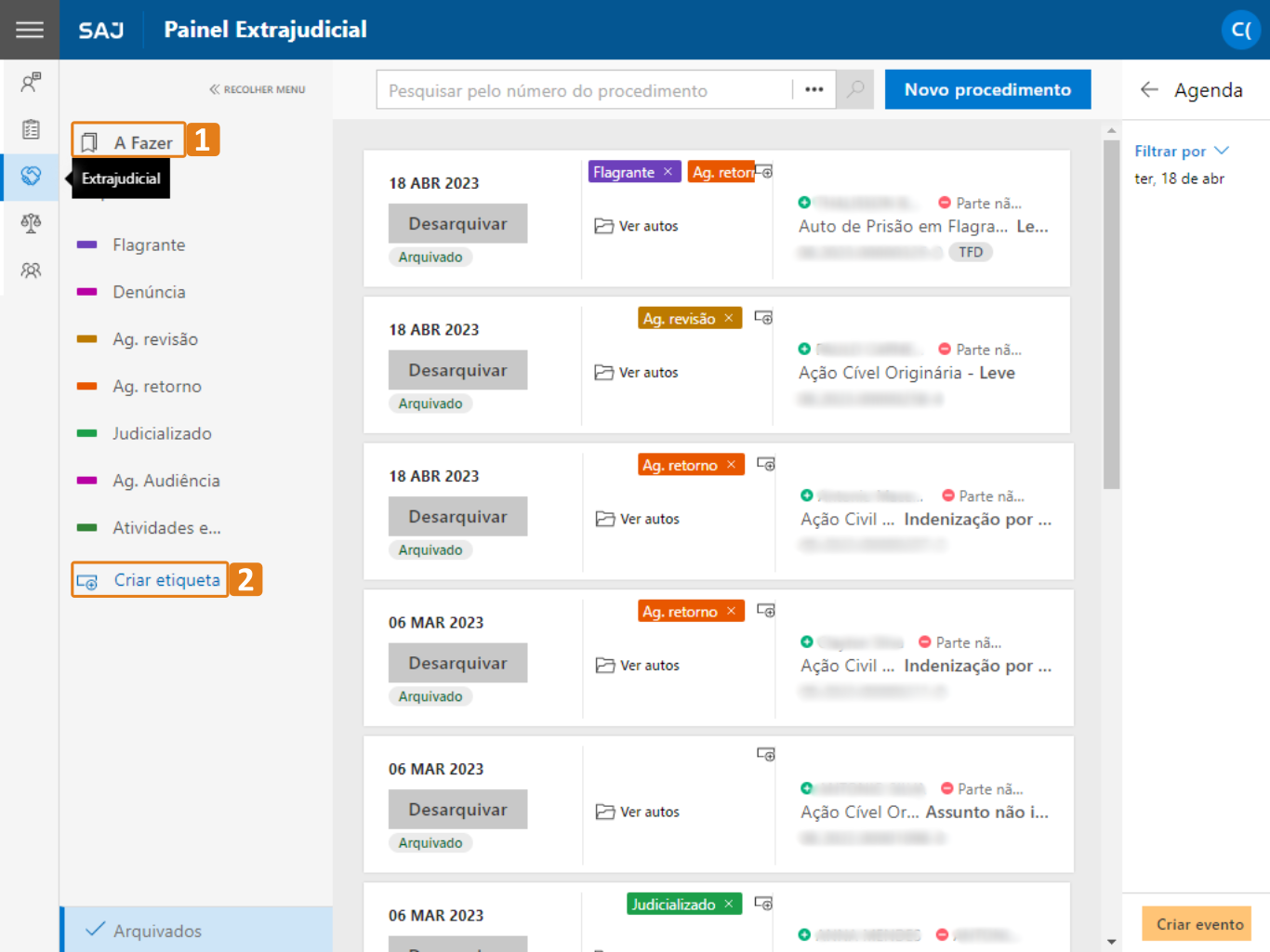
Task: Remove Ag. retorno tag on 18 ABR Ação Civil card
Action: tap(732, 465)
